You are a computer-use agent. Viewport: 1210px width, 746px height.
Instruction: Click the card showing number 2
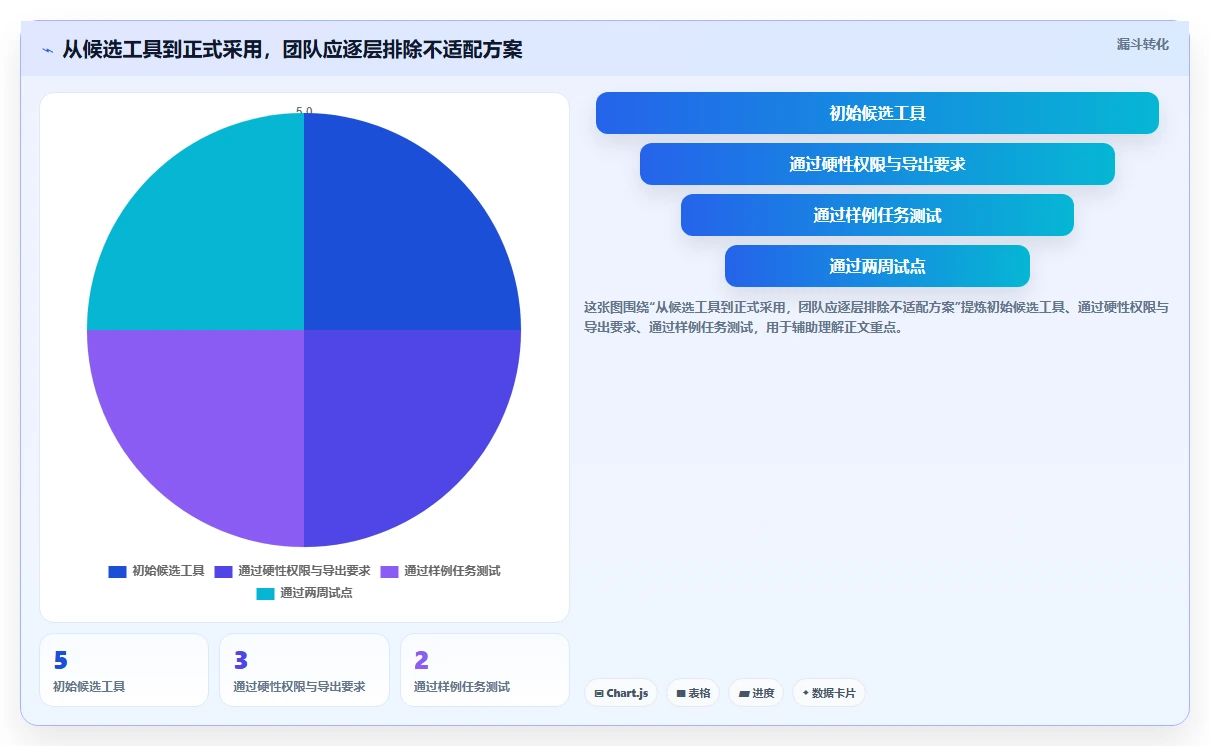(x=485, y=670)
